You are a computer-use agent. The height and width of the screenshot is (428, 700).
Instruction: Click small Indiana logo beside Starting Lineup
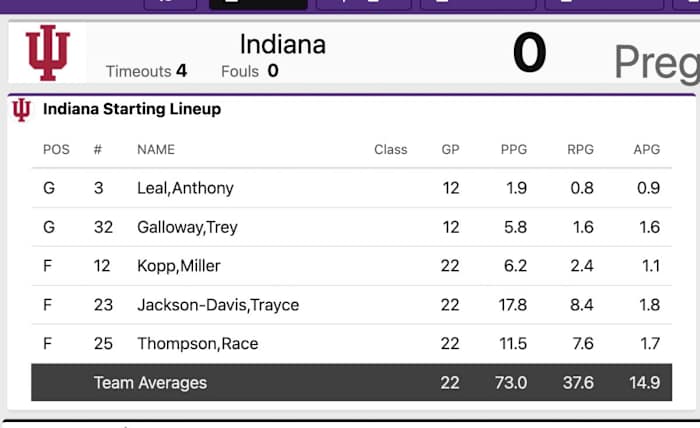tap(22, 110)
